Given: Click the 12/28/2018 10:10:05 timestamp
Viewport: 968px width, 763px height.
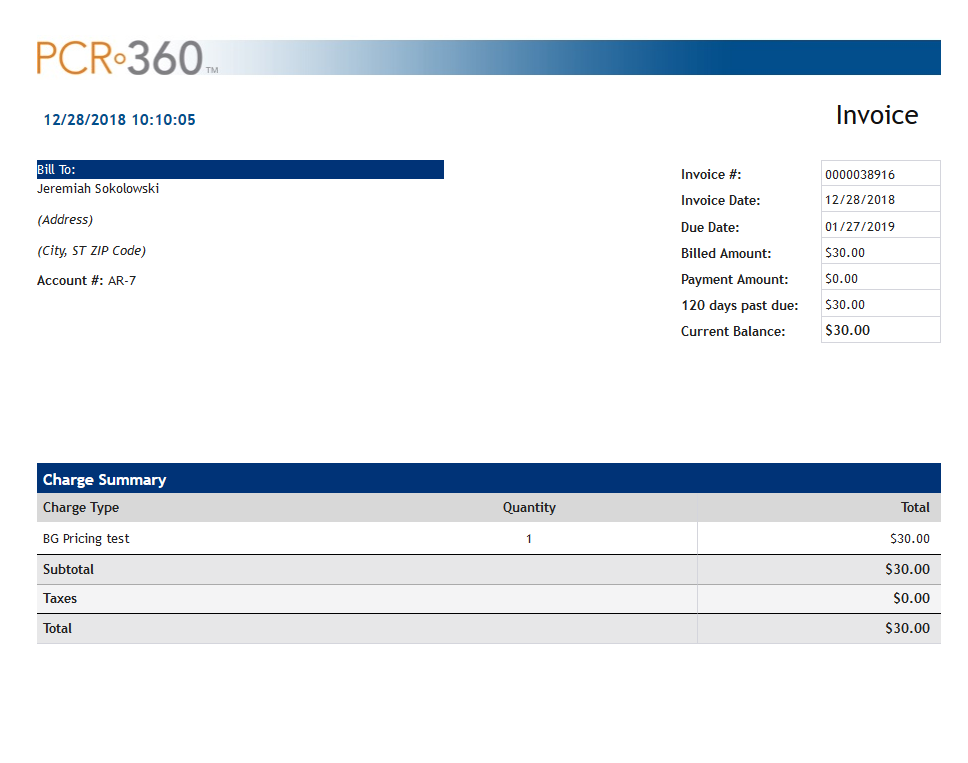Looking at the screenshot, I should click(119, 120).
